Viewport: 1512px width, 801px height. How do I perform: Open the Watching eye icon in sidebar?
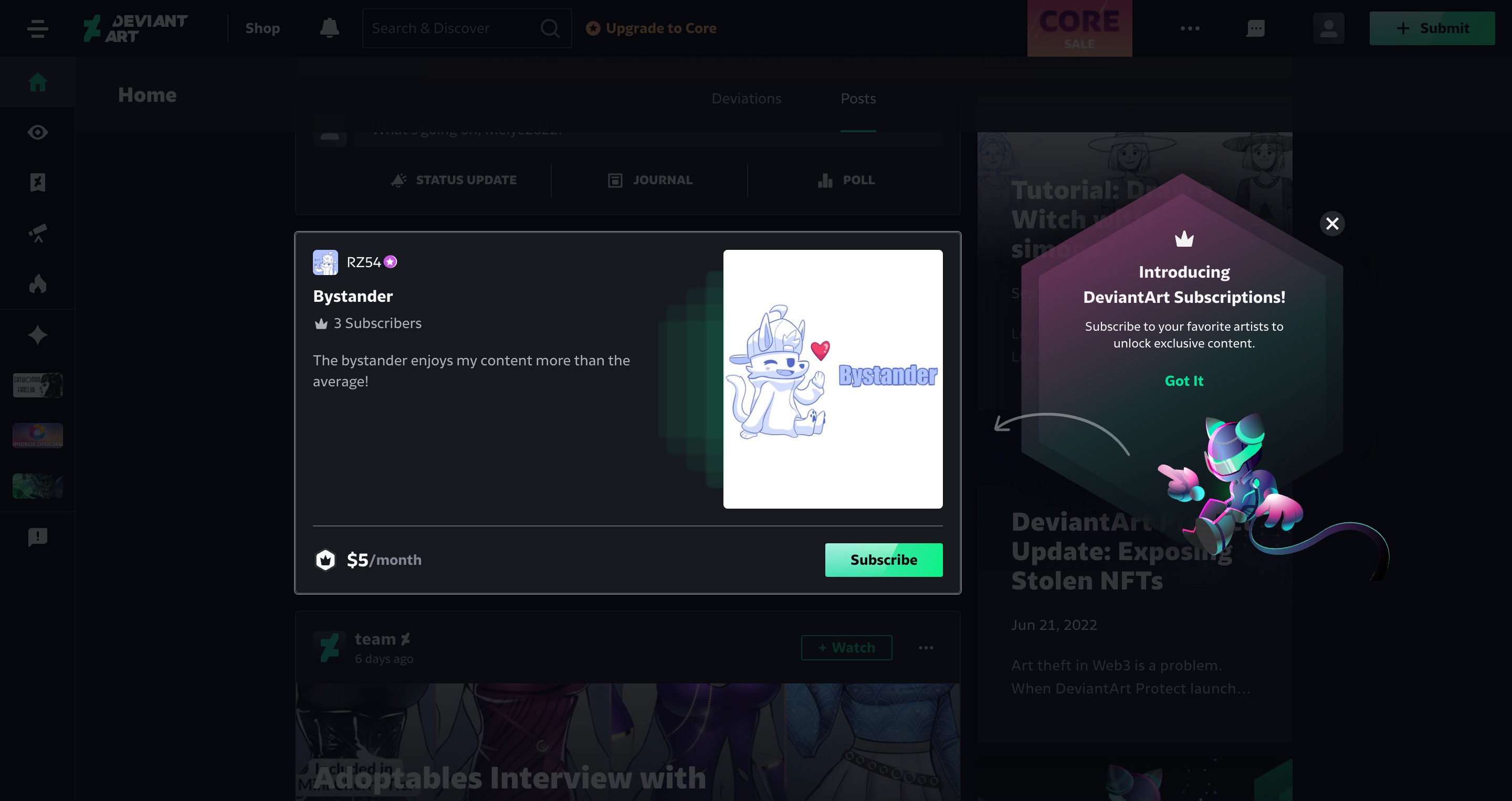(38, 132)
